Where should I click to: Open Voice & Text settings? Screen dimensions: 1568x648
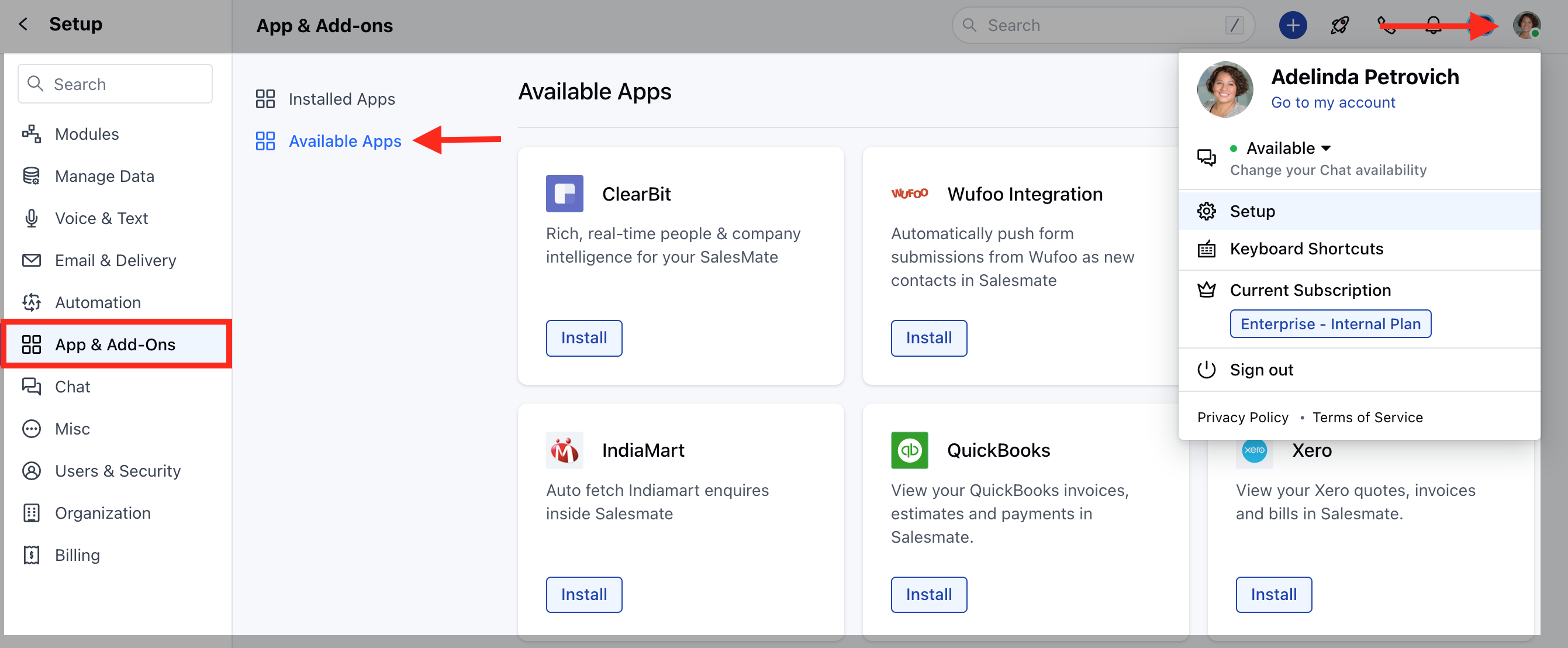pos(101,218)
